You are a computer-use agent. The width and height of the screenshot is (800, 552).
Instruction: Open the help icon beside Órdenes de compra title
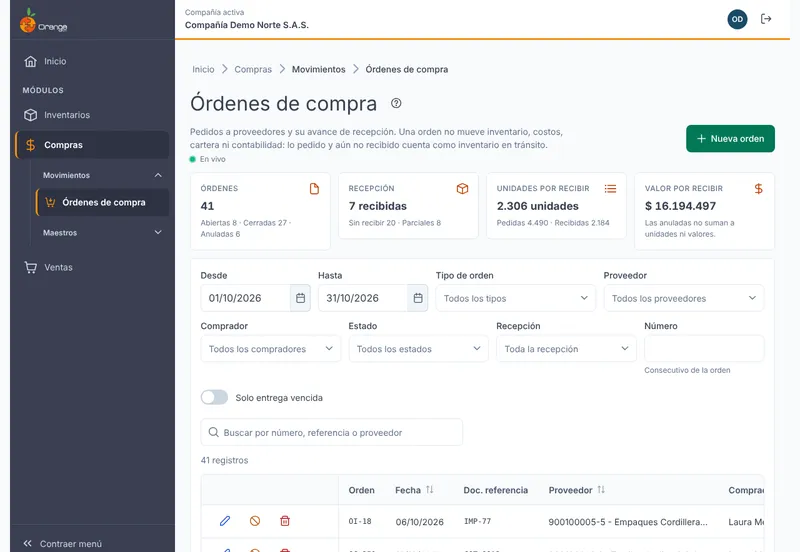(396, 103)
